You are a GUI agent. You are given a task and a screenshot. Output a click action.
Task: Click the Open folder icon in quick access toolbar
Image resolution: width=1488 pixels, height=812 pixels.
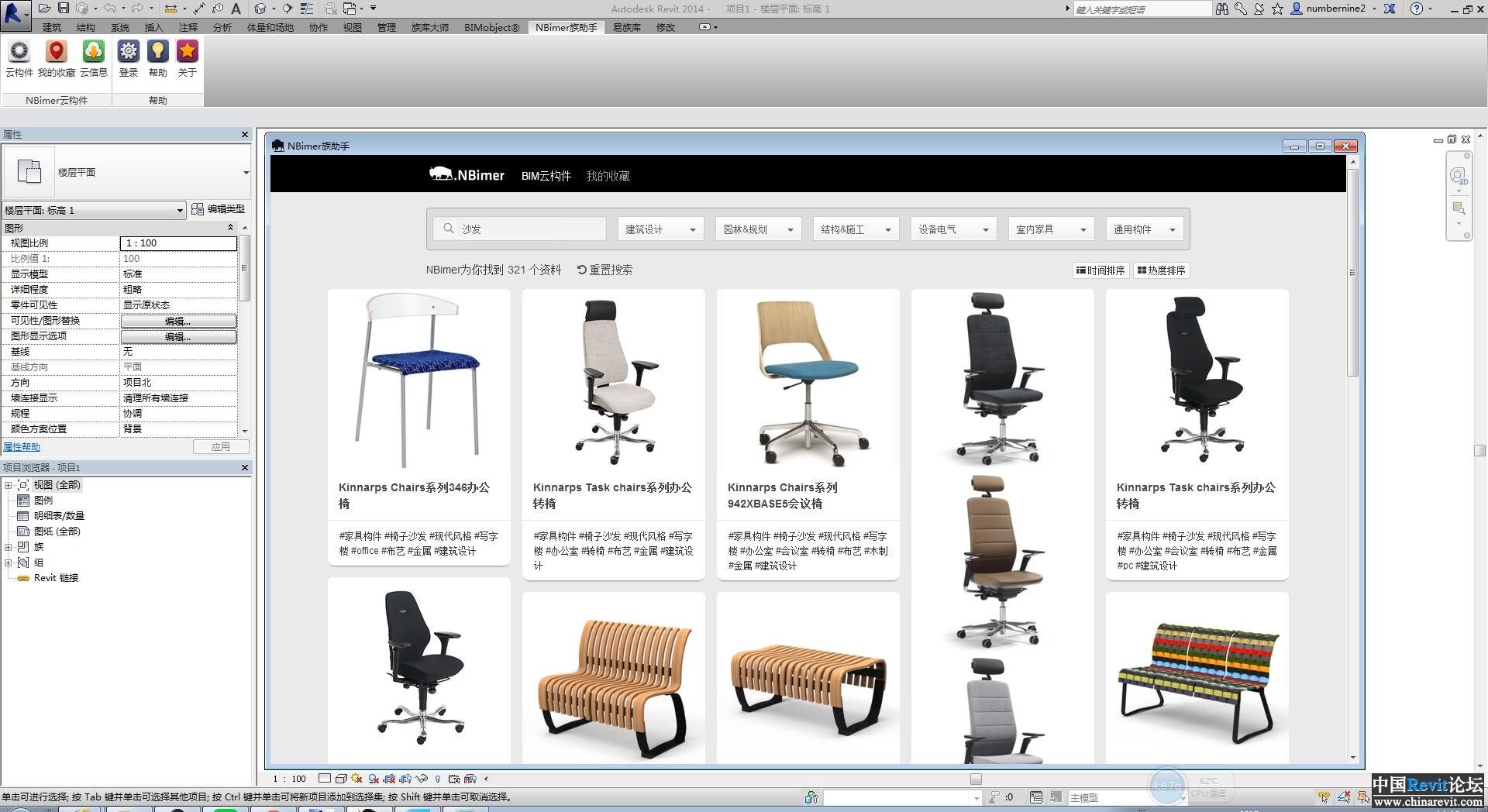pyautogui.click(x=45, y=9)
